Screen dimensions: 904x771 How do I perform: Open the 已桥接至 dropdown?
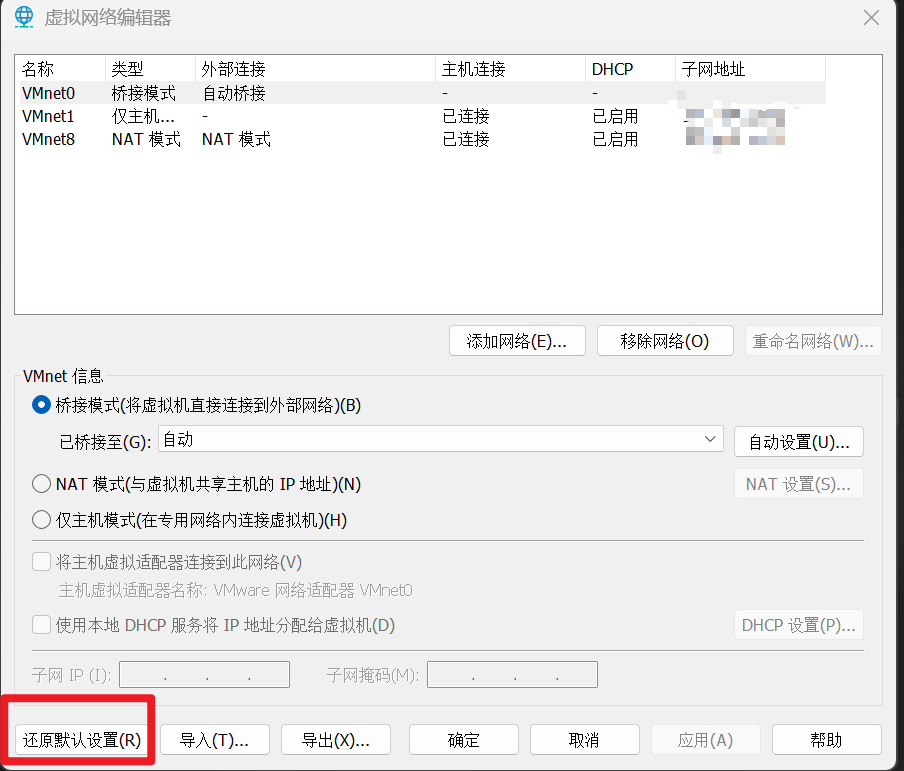pyautogui.click(x=440, y=439)
